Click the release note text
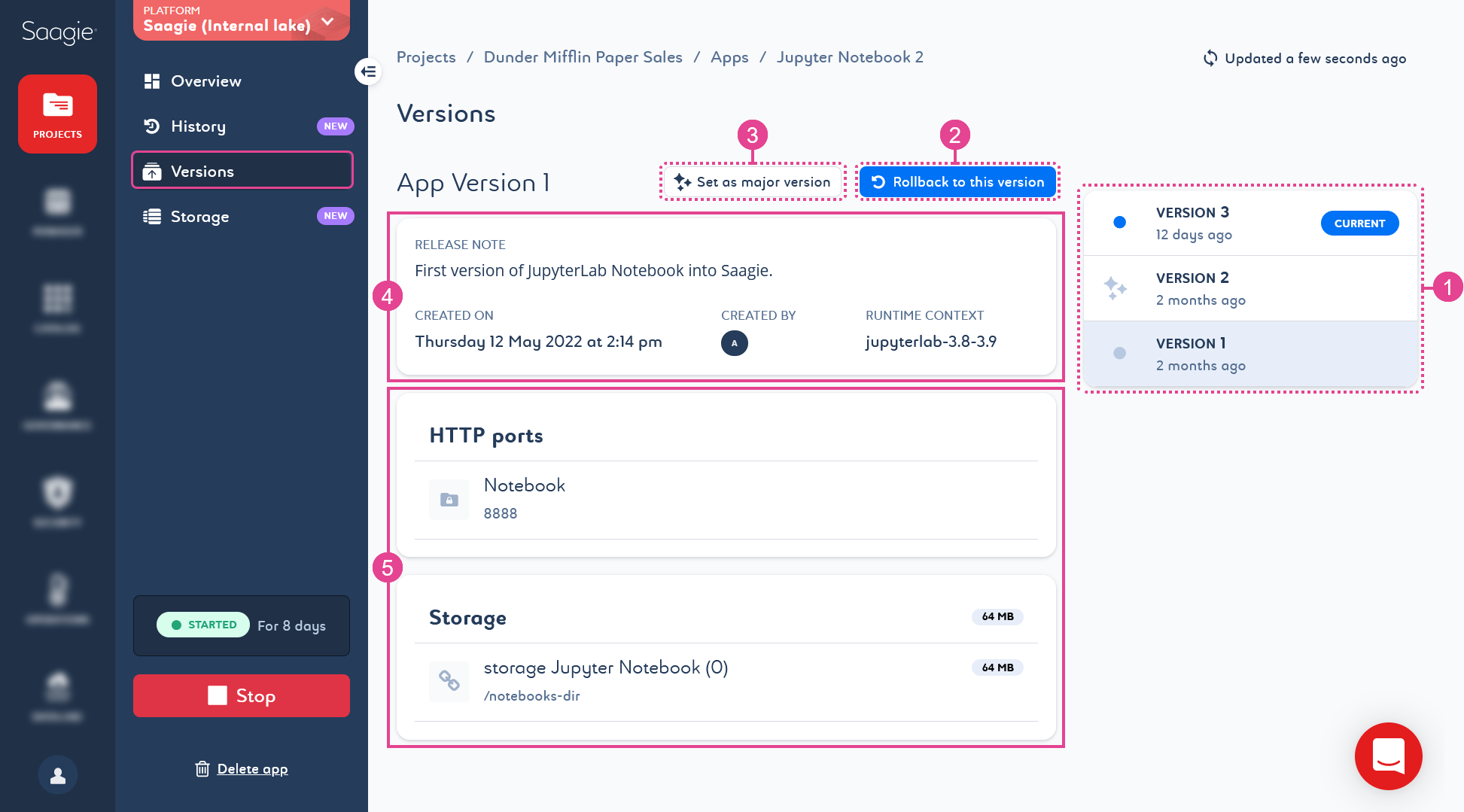Screen dimensions: 1464x812 [594, 271]
